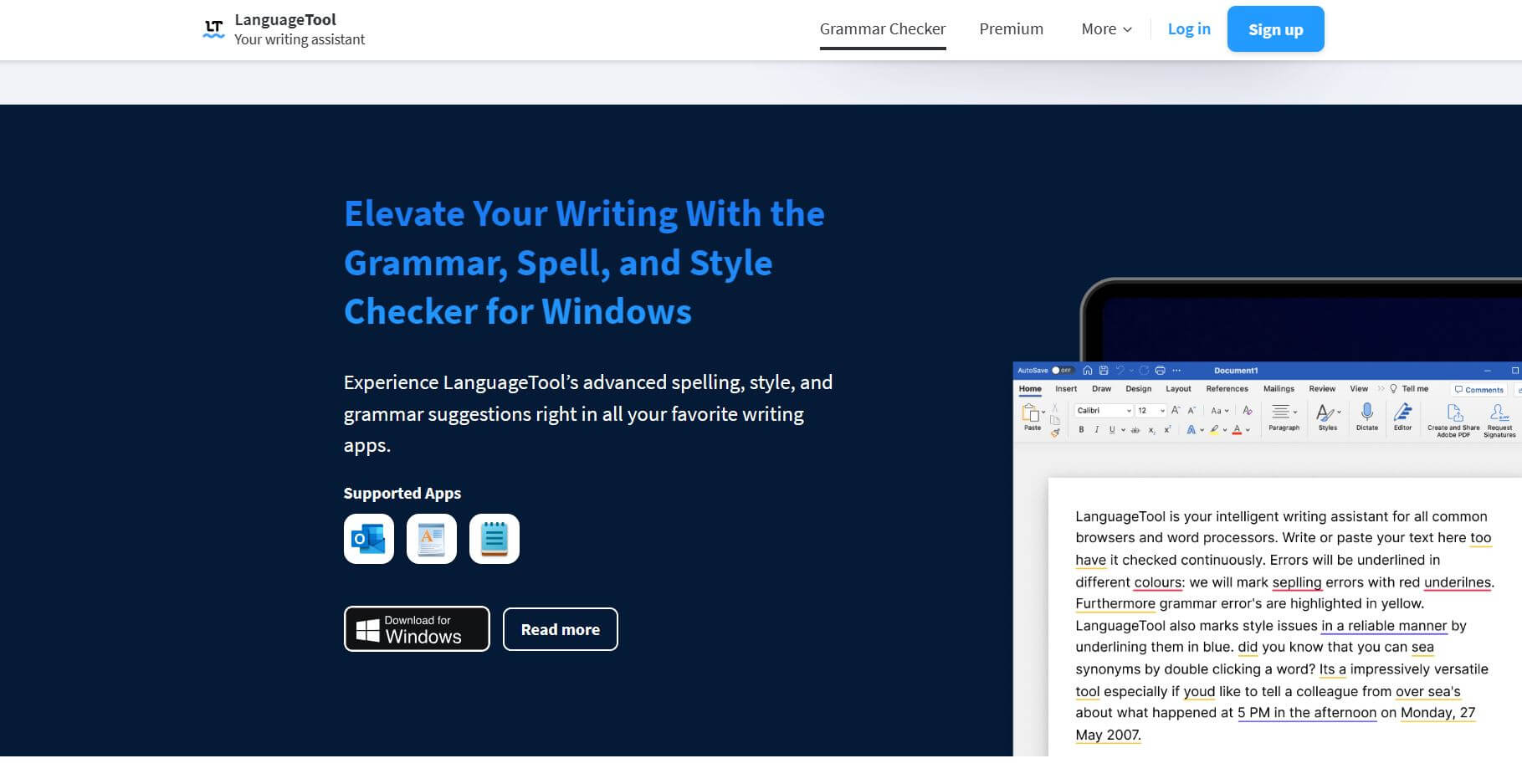1522x784 pixels.
Task: Open the font size 12 dropdown
Action: click(1150, 411)
